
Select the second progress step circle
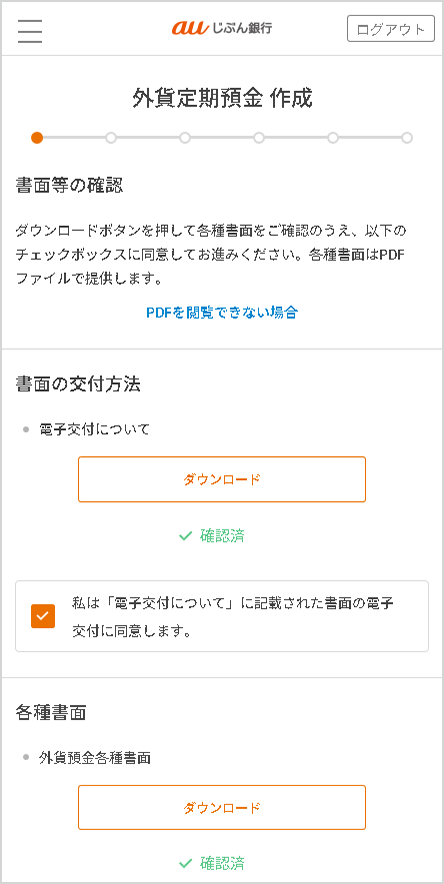(111, 138)
